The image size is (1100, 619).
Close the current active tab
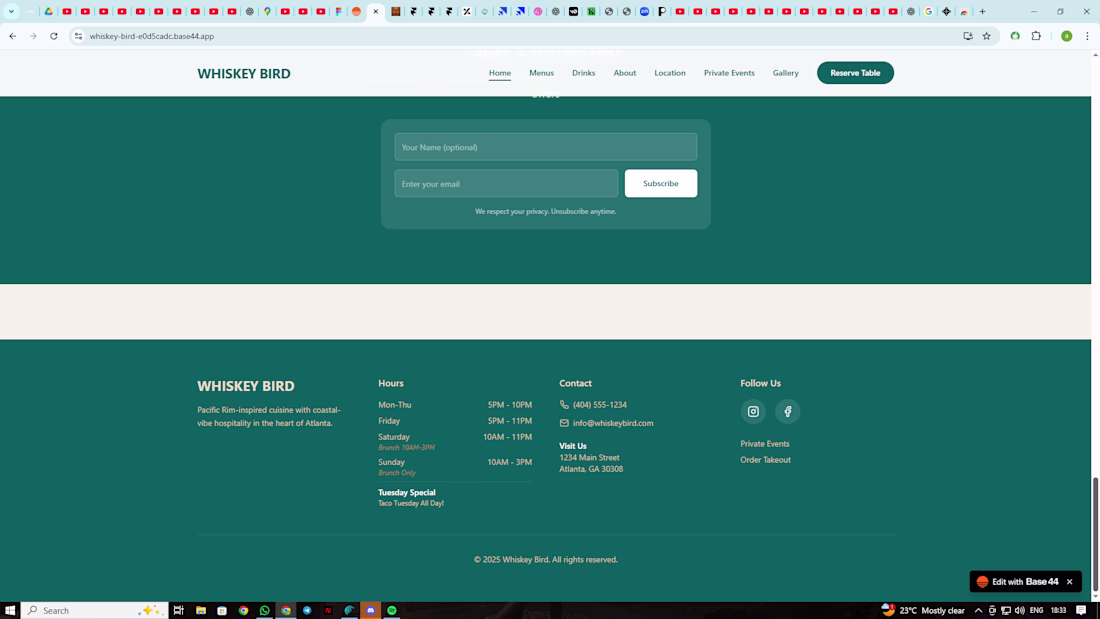tap(376, 11)
